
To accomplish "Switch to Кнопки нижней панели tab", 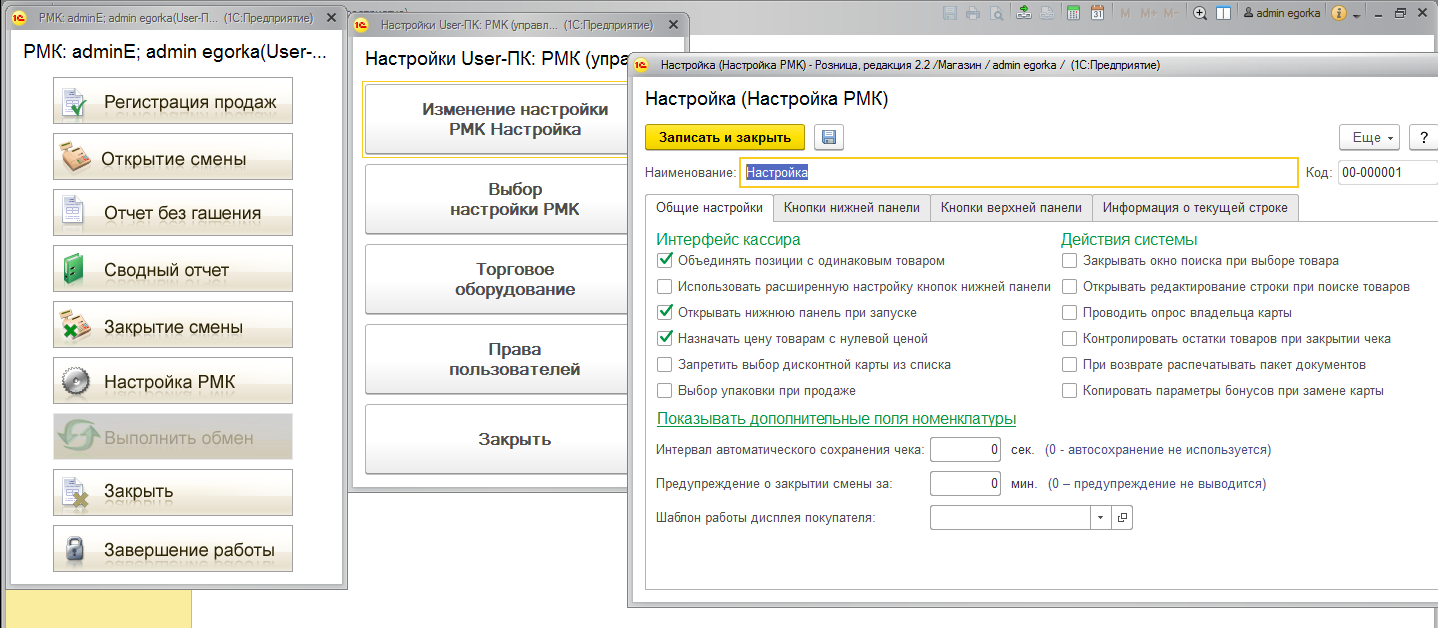I will (x=852, y=207).
